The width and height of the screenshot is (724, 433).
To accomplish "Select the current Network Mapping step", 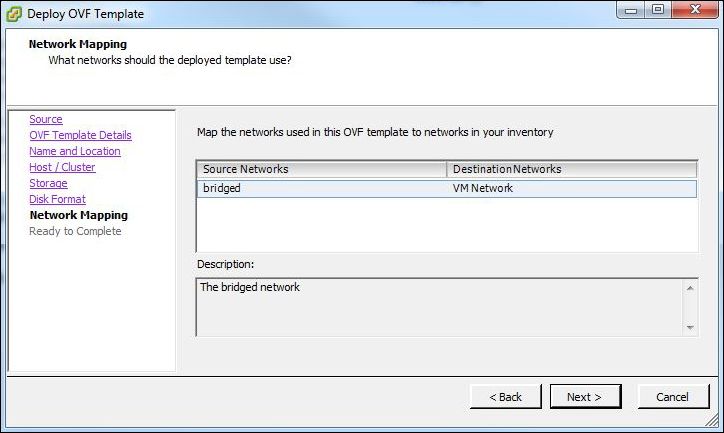I will click(78, 215).
